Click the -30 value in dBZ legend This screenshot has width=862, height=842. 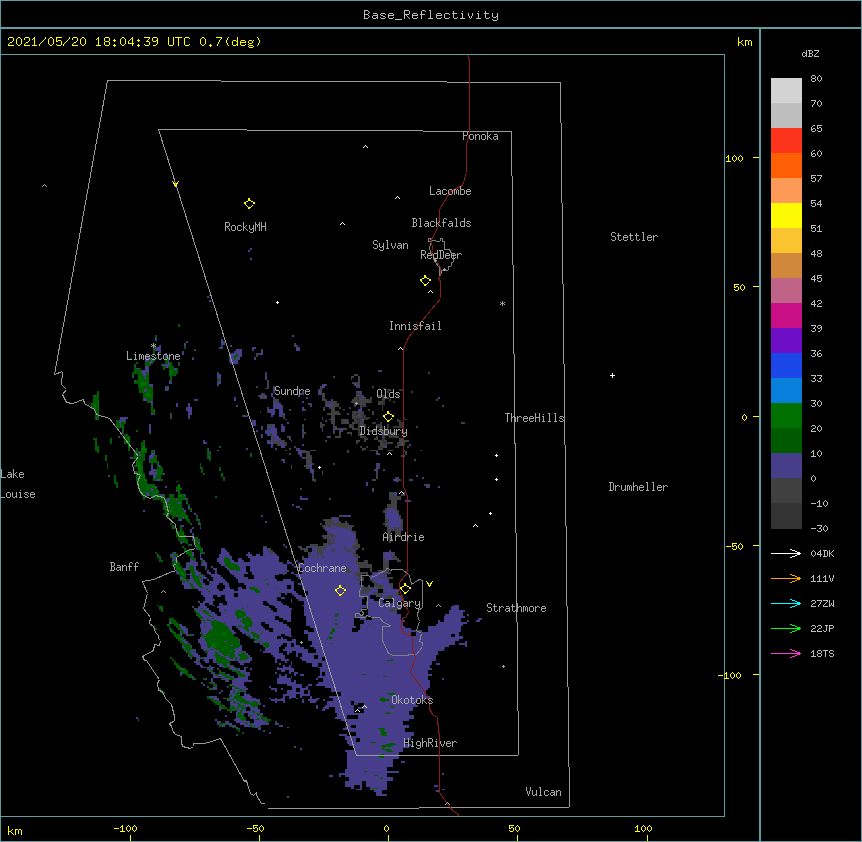click(819, 529)
